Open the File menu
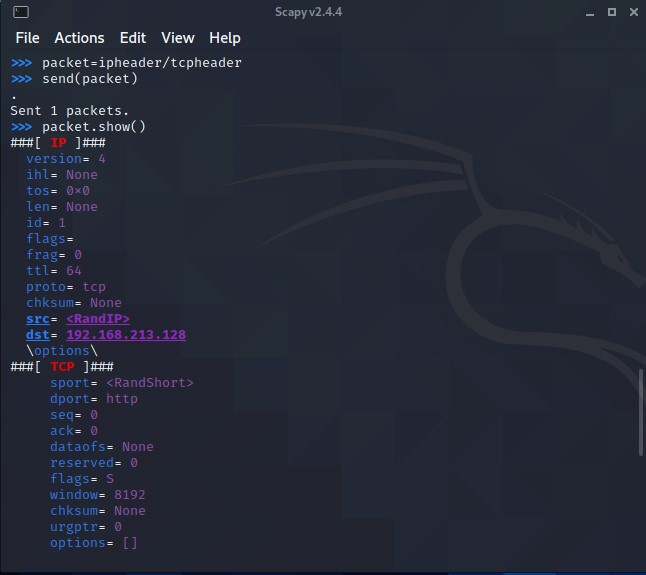 27,38
